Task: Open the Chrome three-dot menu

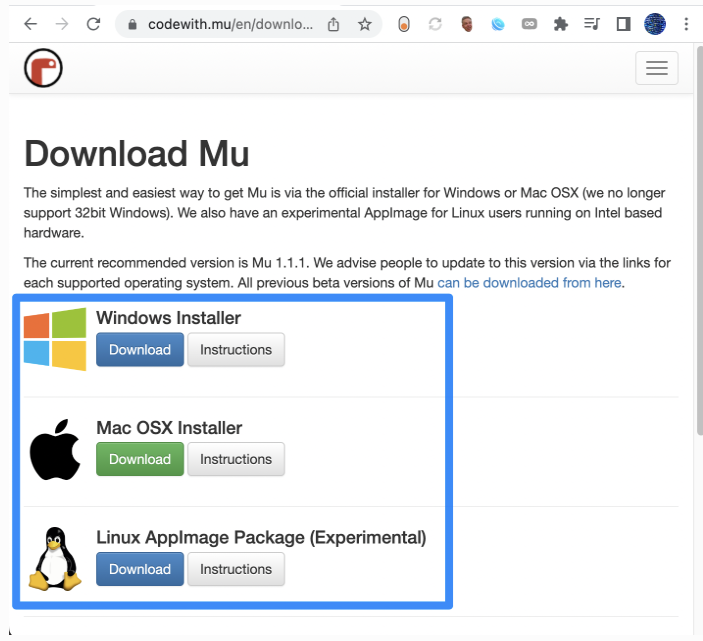Action: click(x=686, y=24)
